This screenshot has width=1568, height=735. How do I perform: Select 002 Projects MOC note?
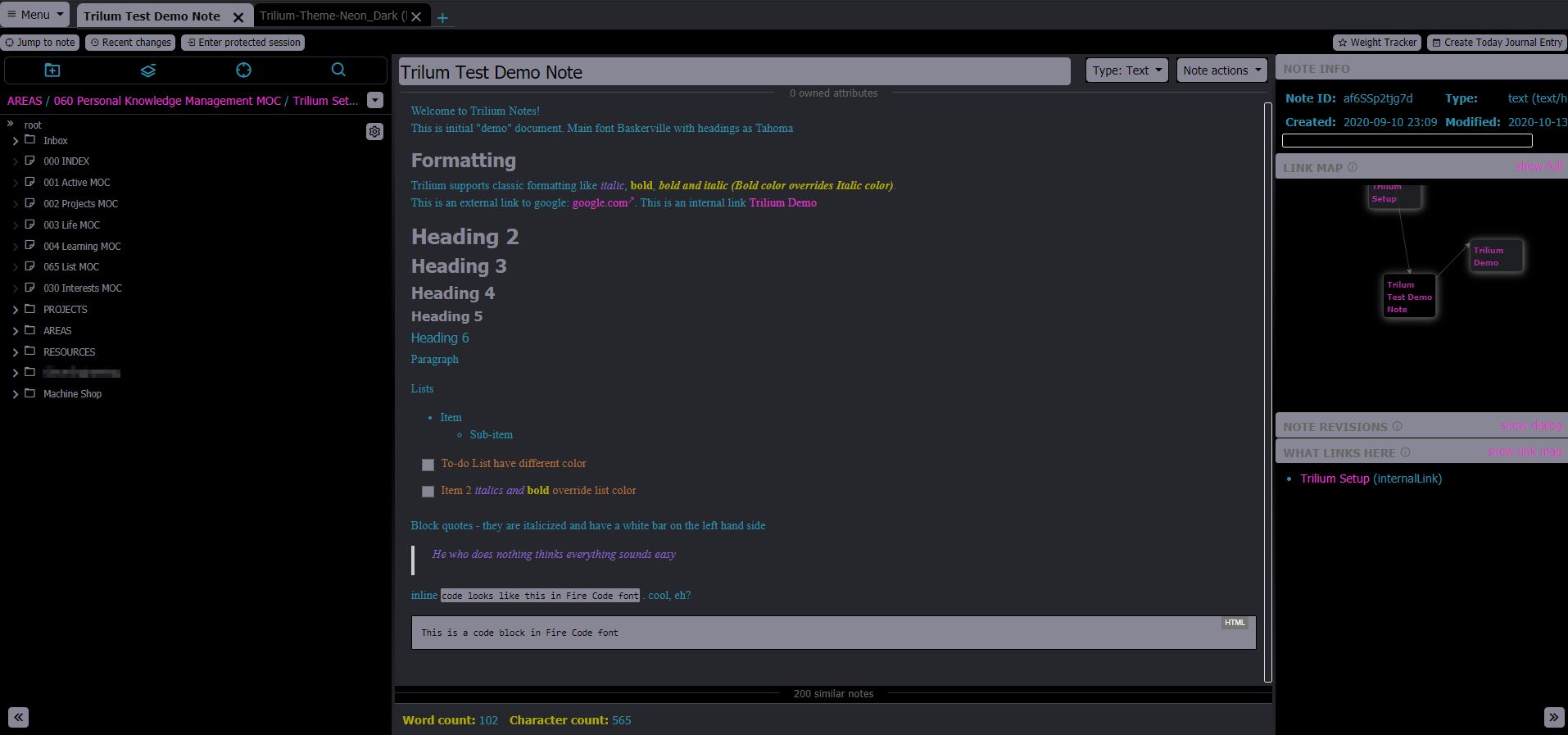[80, 204]
